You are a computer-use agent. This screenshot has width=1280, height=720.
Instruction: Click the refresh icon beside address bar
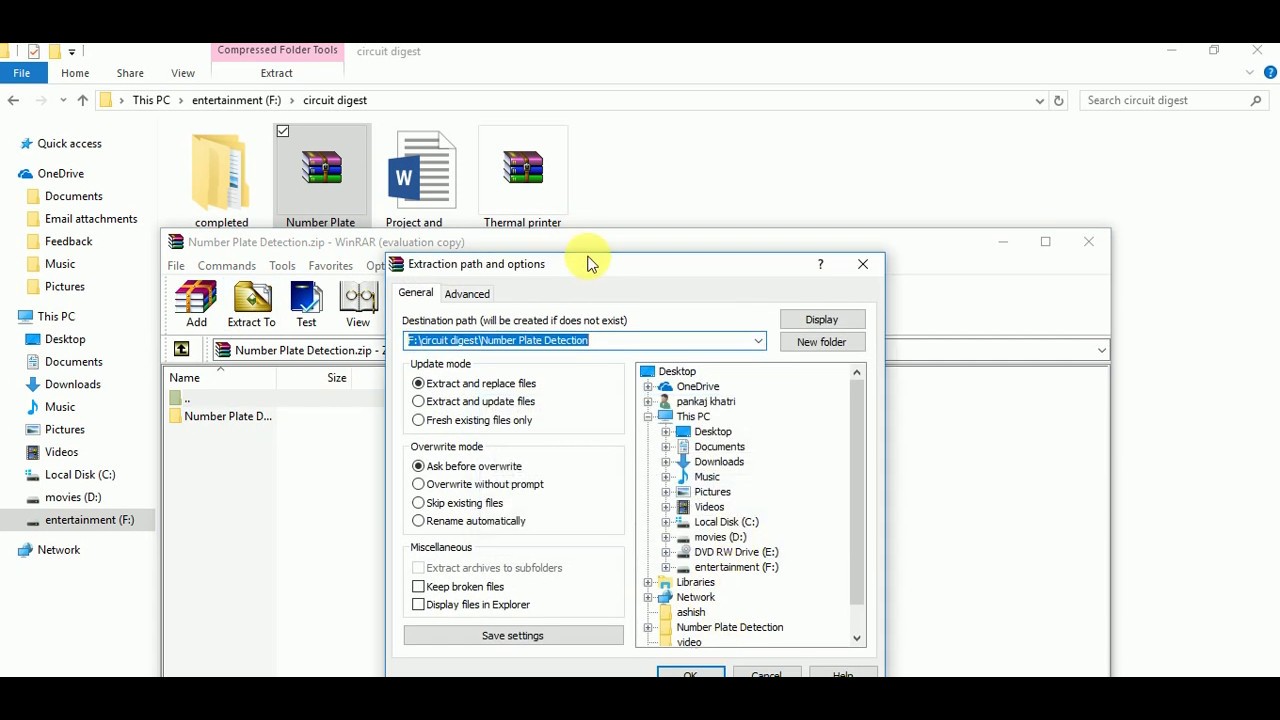(1059, 100)
